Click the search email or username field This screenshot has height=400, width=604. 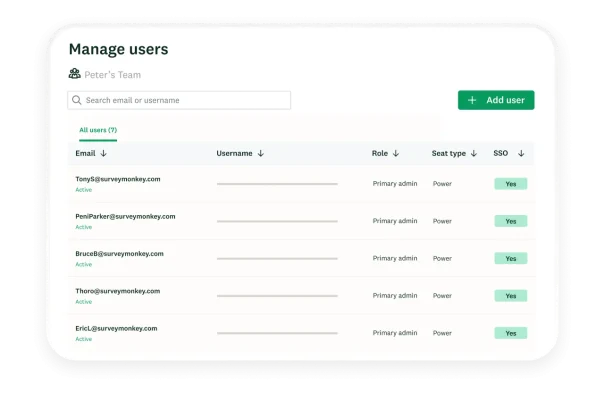click(179, 100)
